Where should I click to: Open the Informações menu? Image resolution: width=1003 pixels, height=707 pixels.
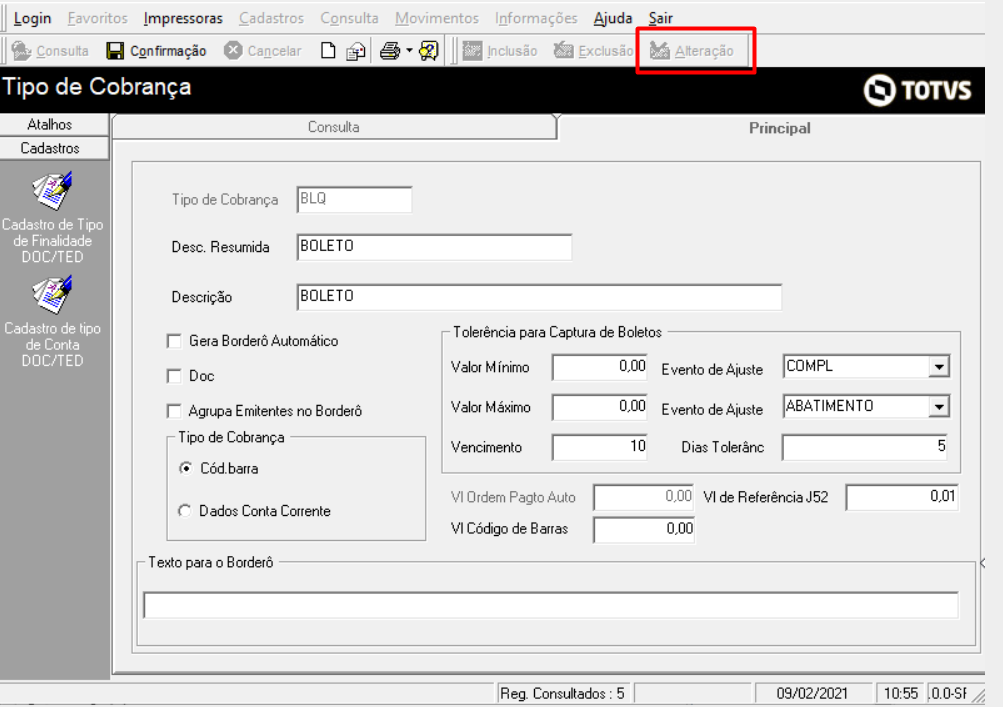(536, 18)
